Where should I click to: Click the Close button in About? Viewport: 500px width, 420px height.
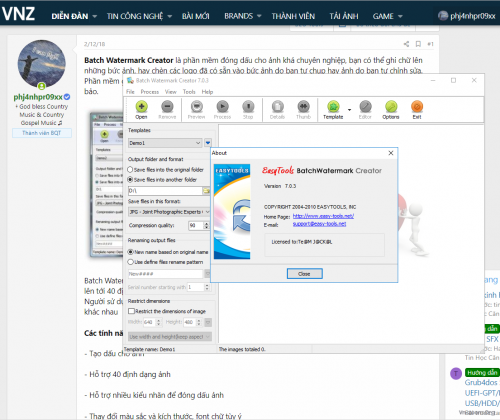[305, 274]
